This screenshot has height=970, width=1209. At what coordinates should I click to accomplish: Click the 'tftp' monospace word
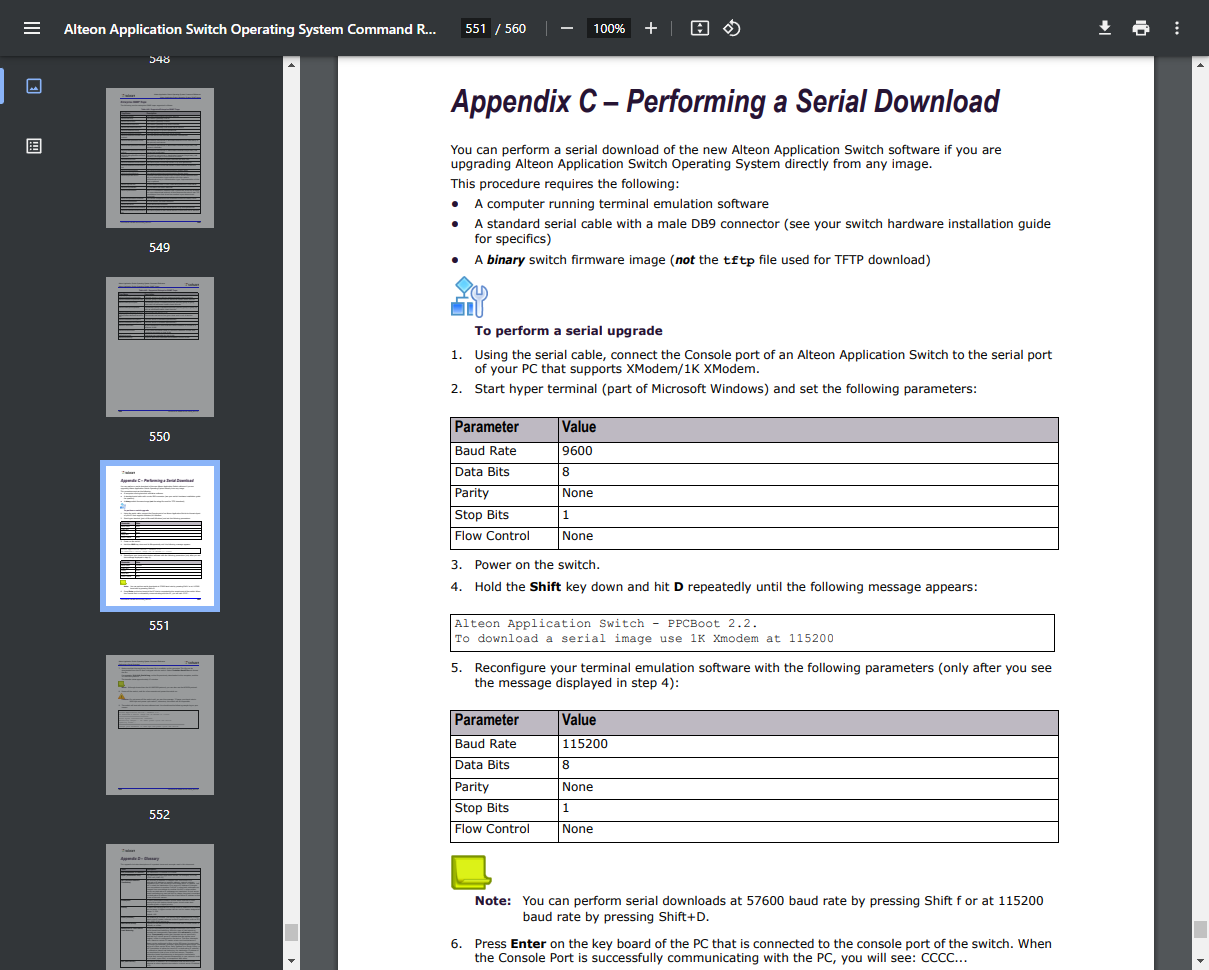pos(739,260)
